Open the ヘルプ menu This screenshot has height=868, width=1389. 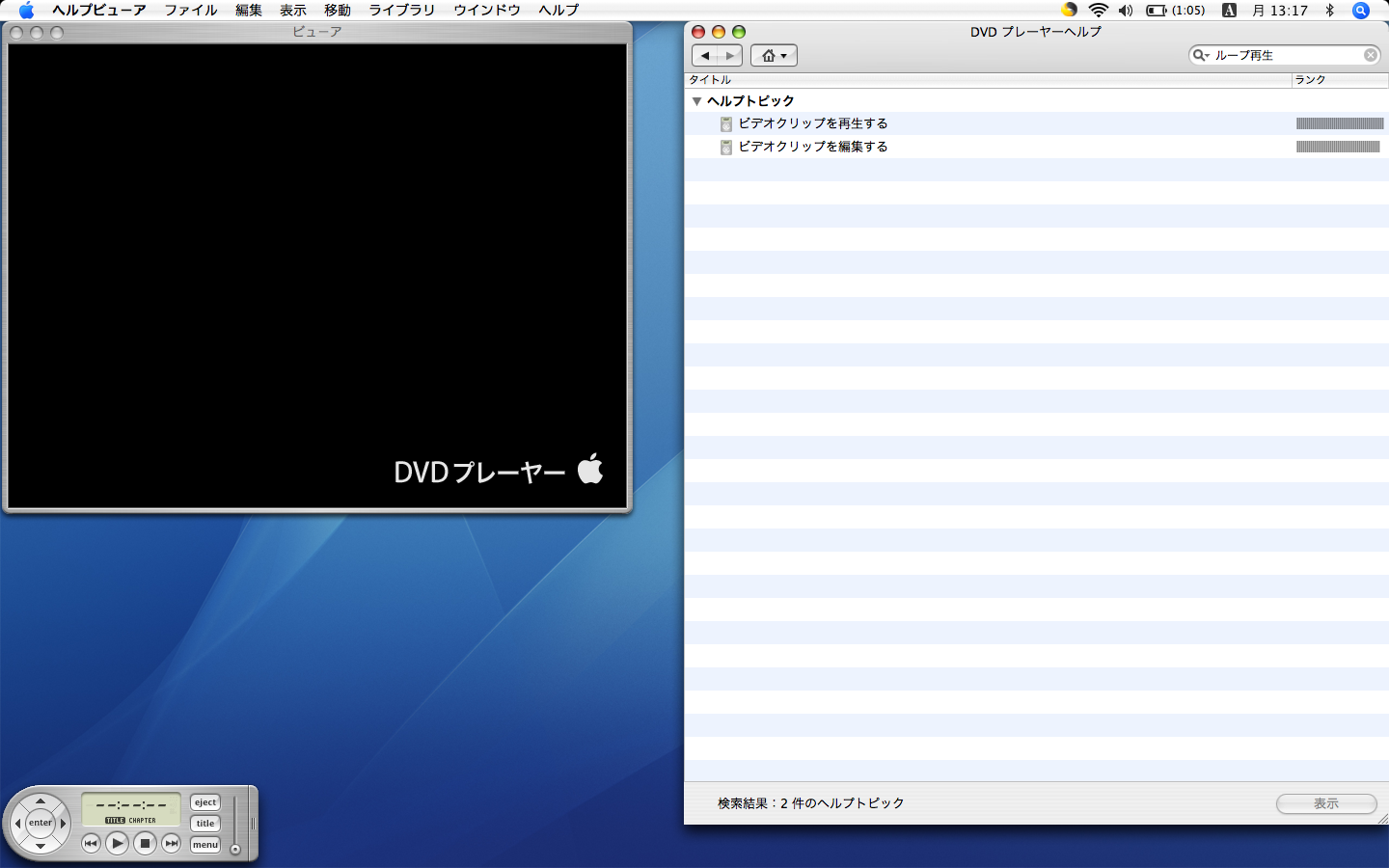558,11
